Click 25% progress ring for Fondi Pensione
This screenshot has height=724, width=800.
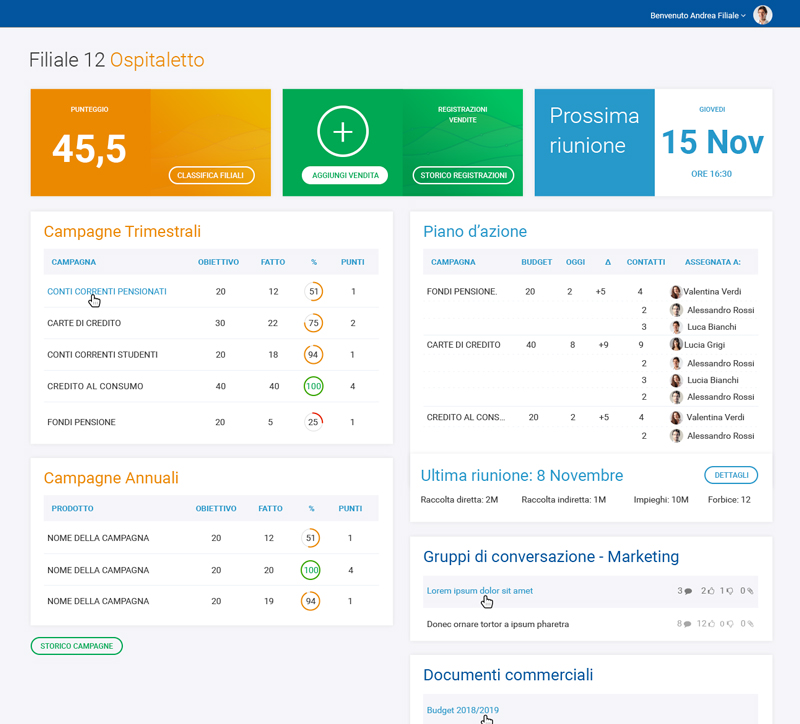tap(313, 422)
